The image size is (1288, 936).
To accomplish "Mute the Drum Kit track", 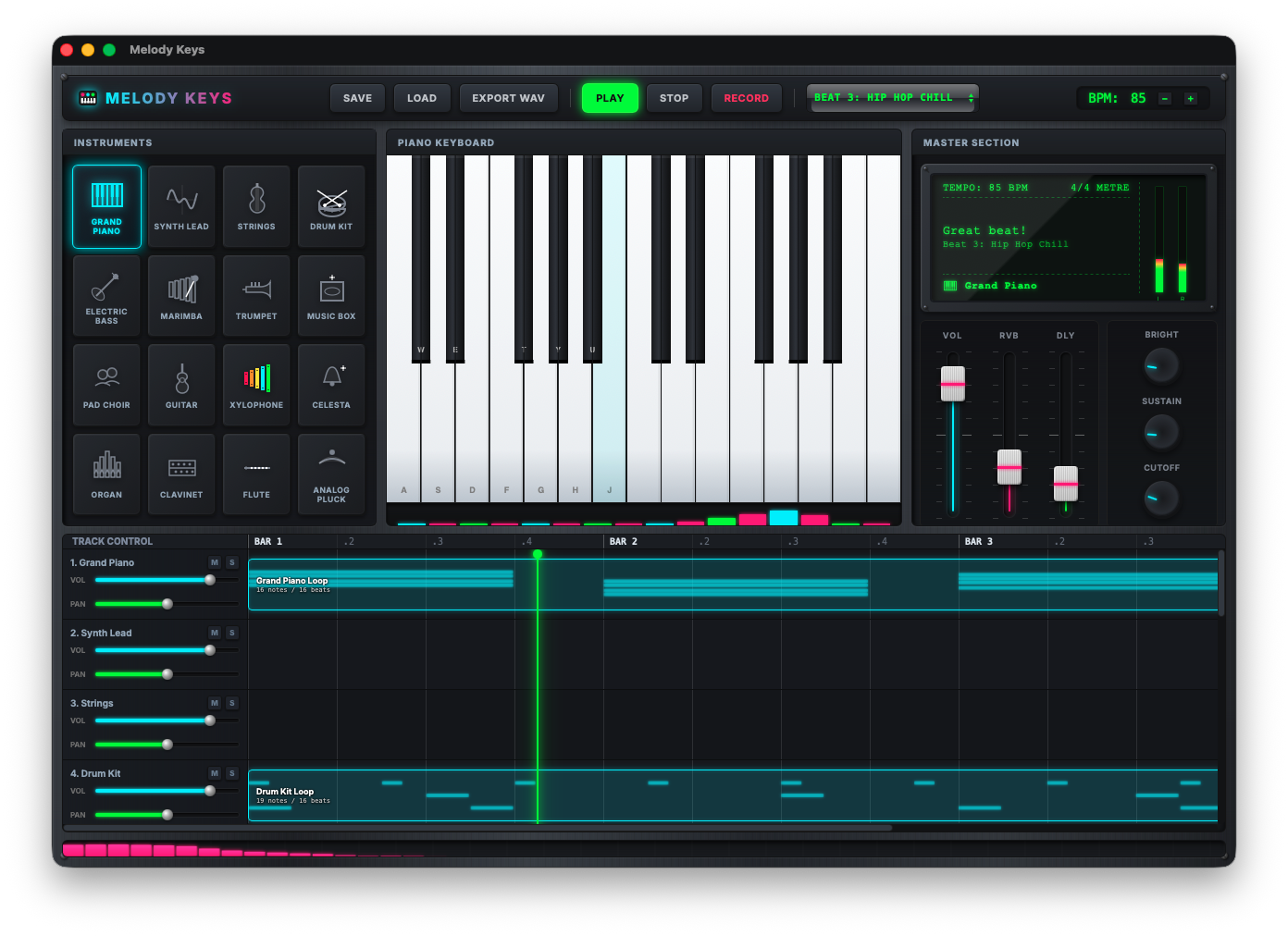I will 215,773.
